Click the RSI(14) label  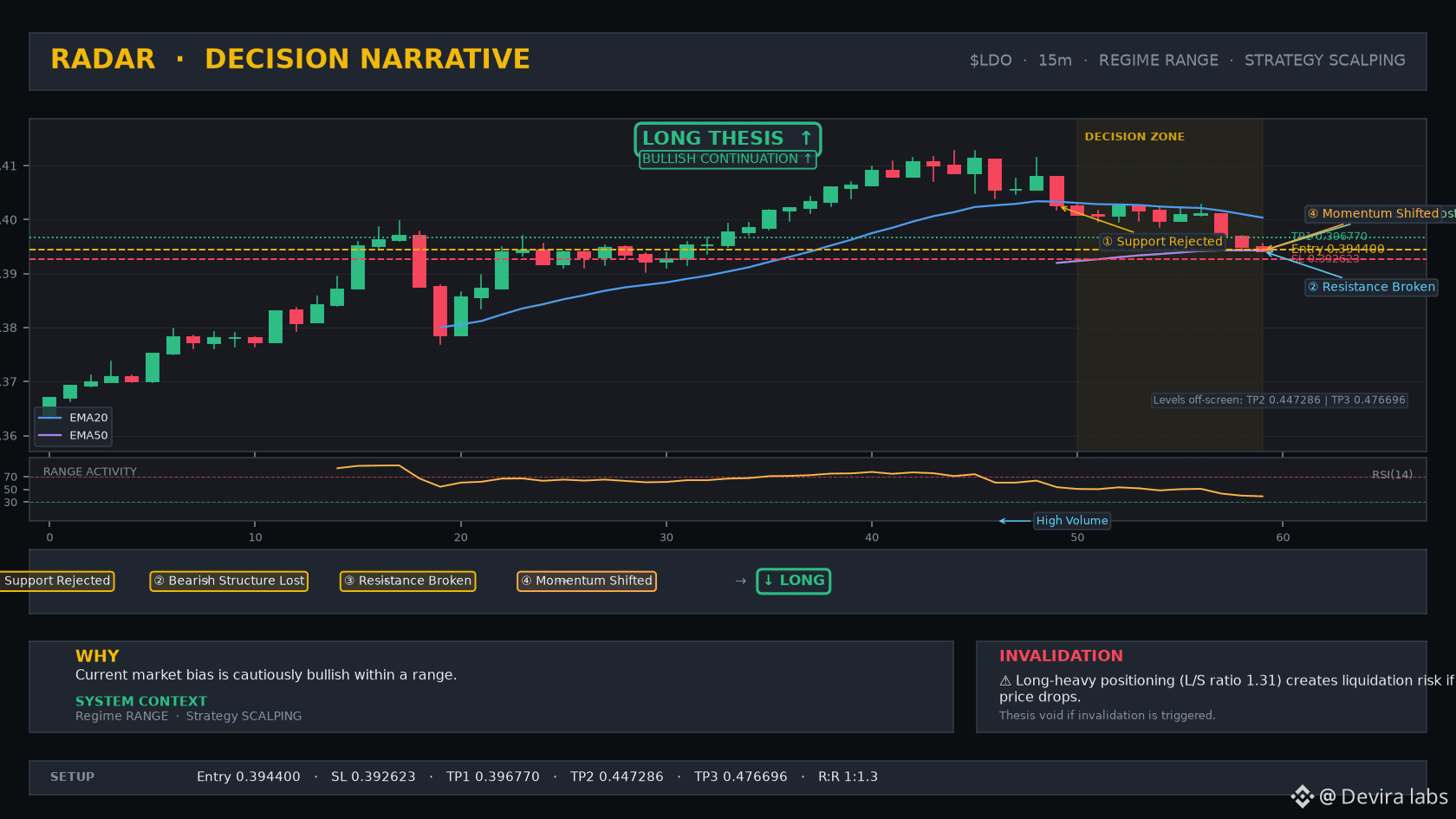(1392, 475)
